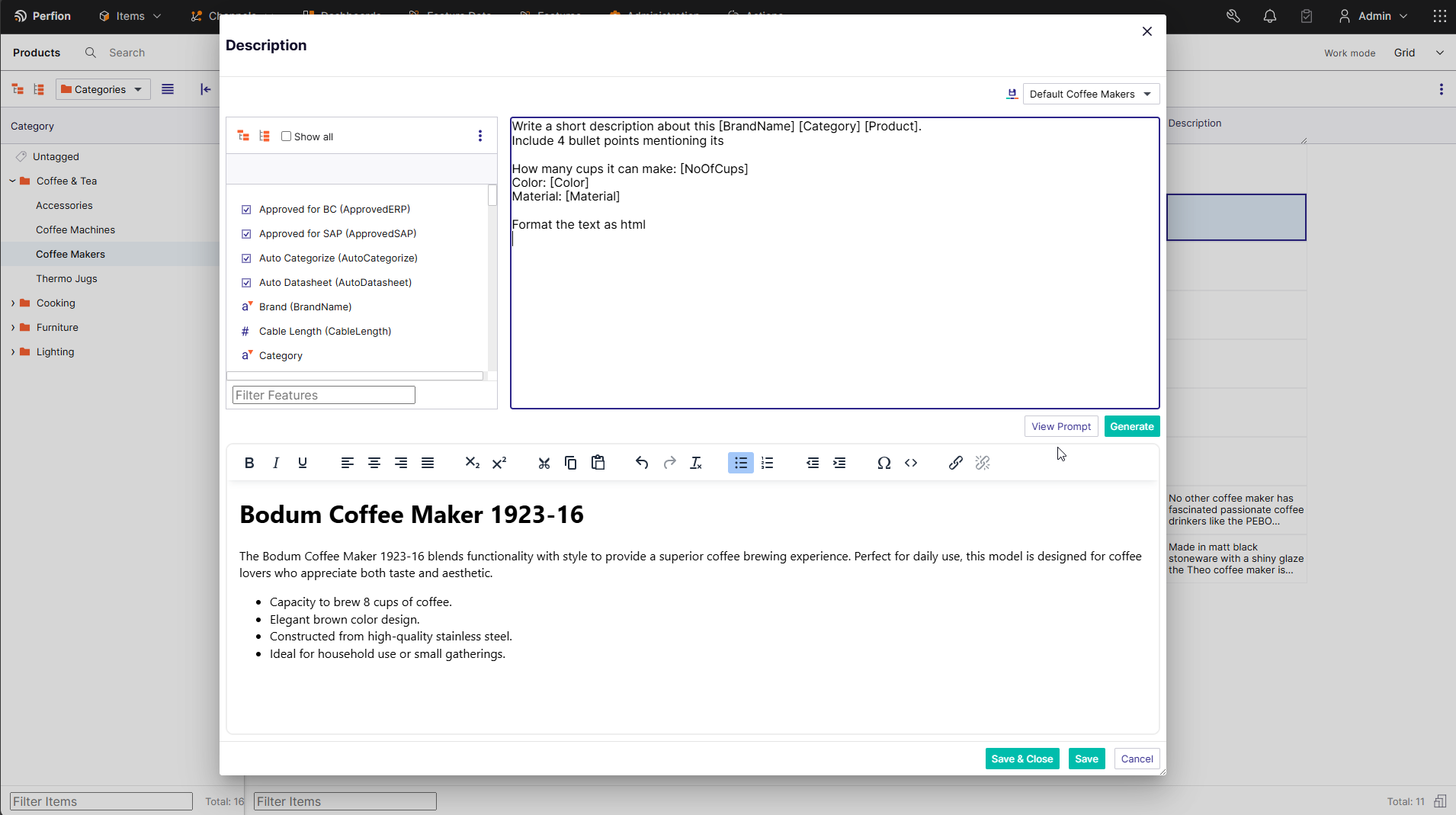Close the Description dialog

(x=1147, y=31)
